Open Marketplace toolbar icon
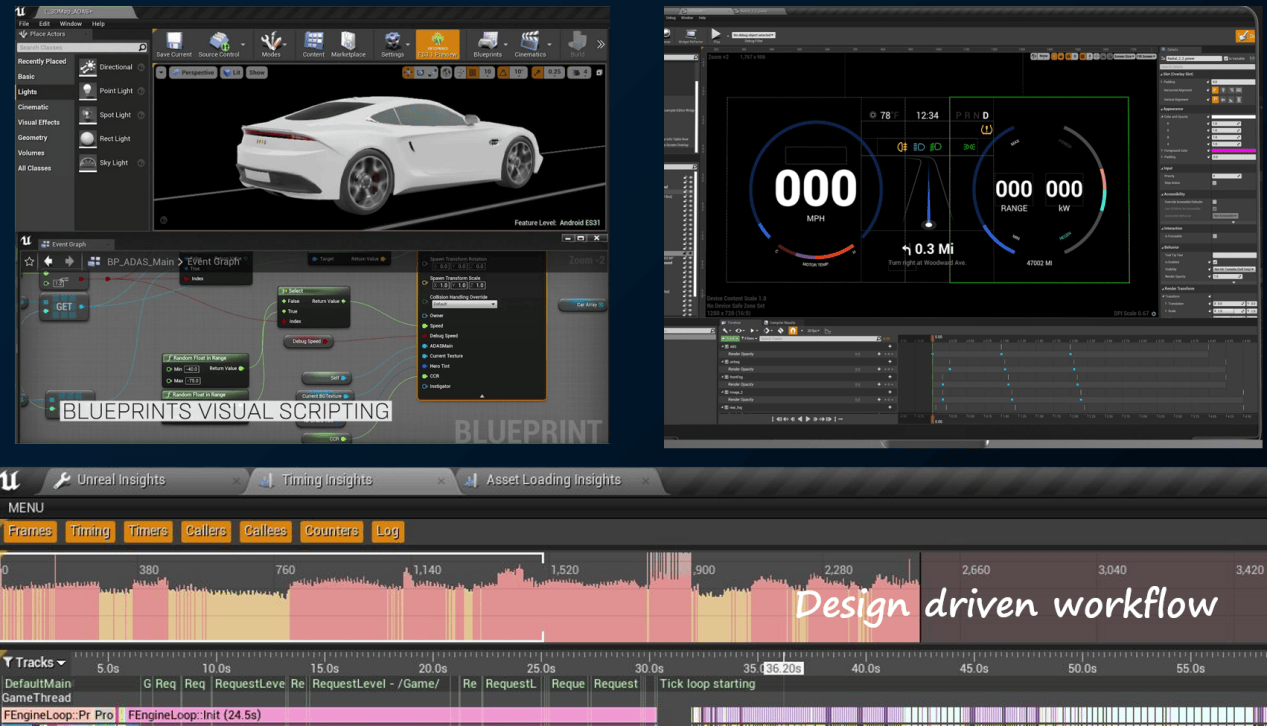The height and width of the screenshot is (726, 1267). coord(348,42)
